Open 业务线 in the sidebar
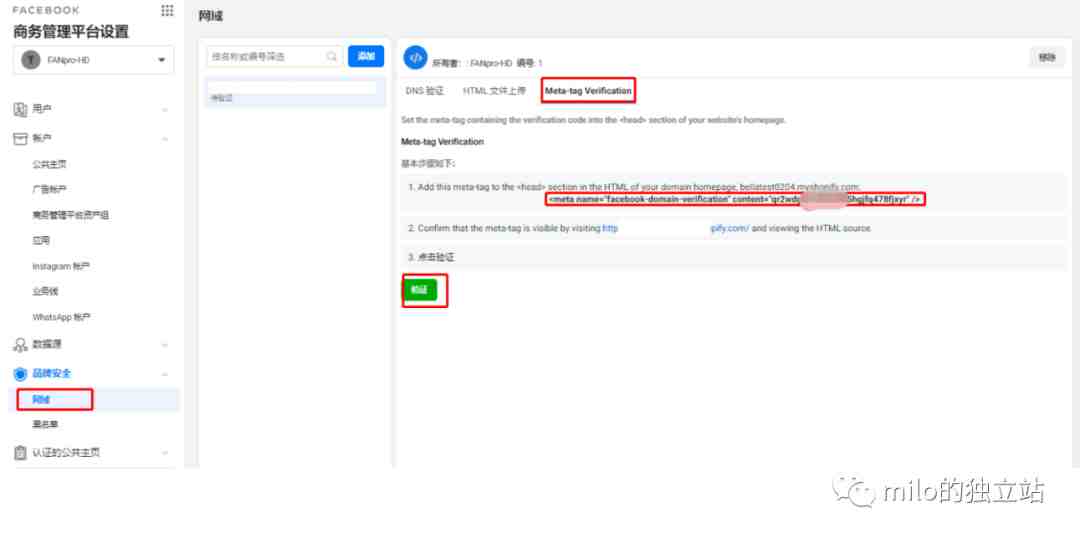Screen dimensions: 1080x539 [x=45, y=291]
